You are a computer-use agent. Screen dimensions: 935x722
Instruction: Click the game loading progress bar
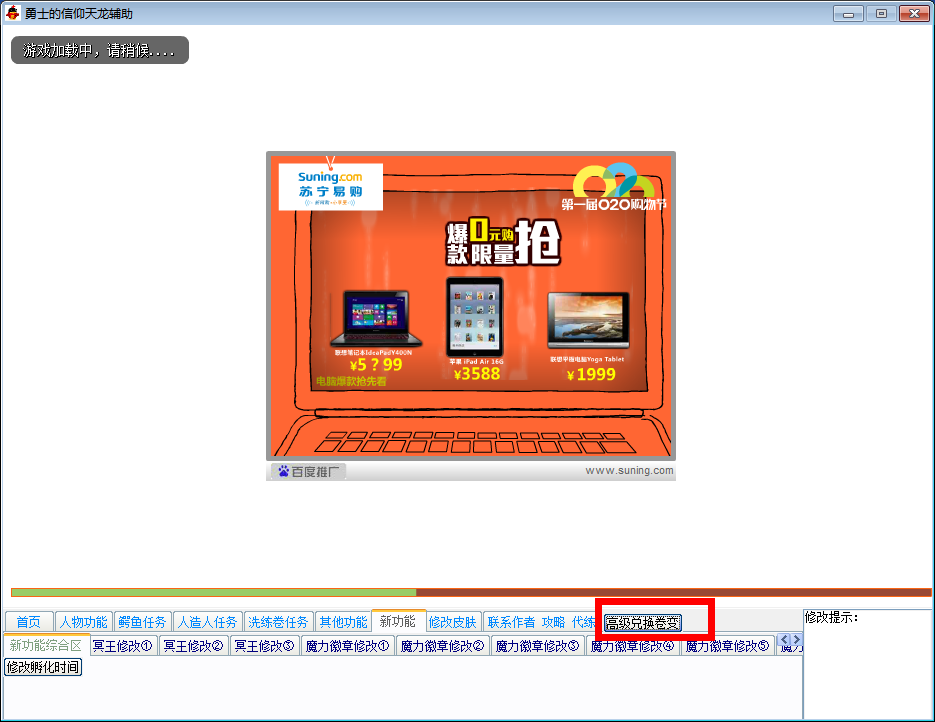[471, 592]
